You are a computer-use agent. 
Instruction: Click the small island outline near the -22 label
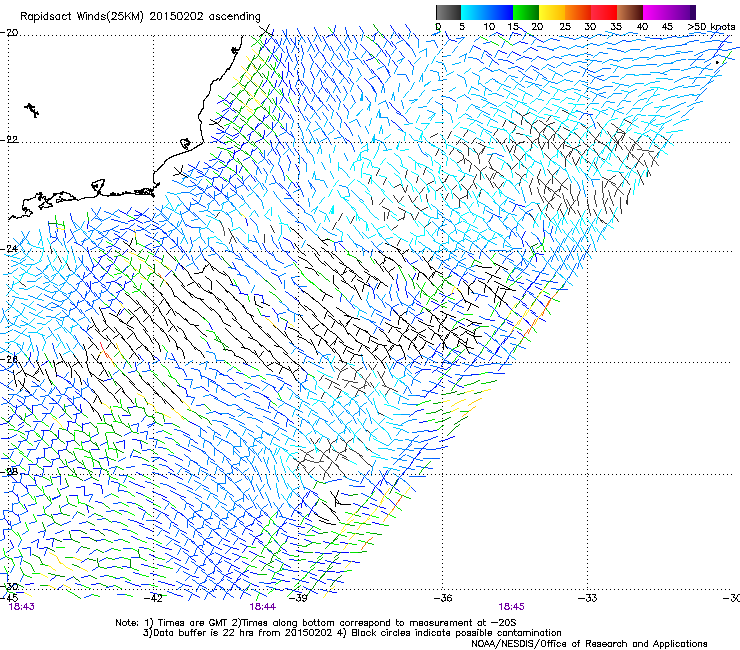click(x=185, y=143)
